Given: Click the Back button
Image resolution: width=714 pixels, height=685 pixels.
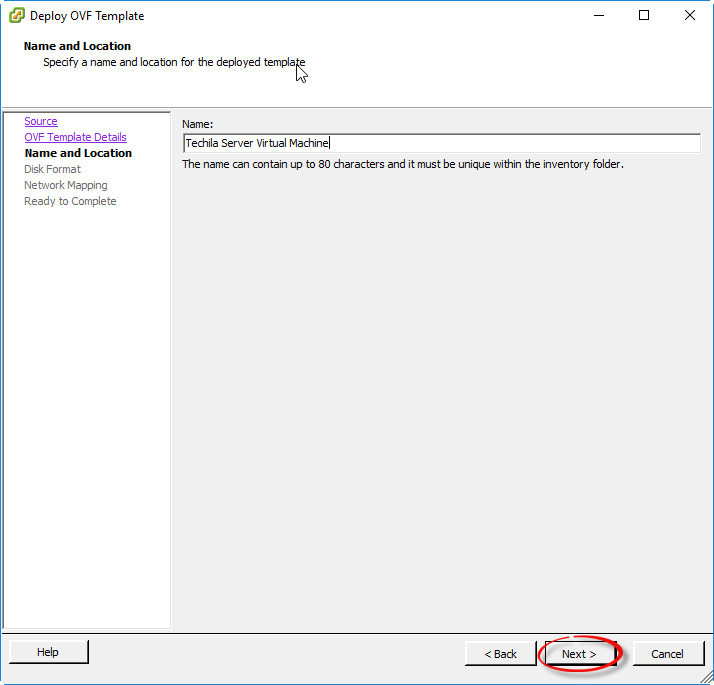Looking at the screenshot, I should click(500, 654).
